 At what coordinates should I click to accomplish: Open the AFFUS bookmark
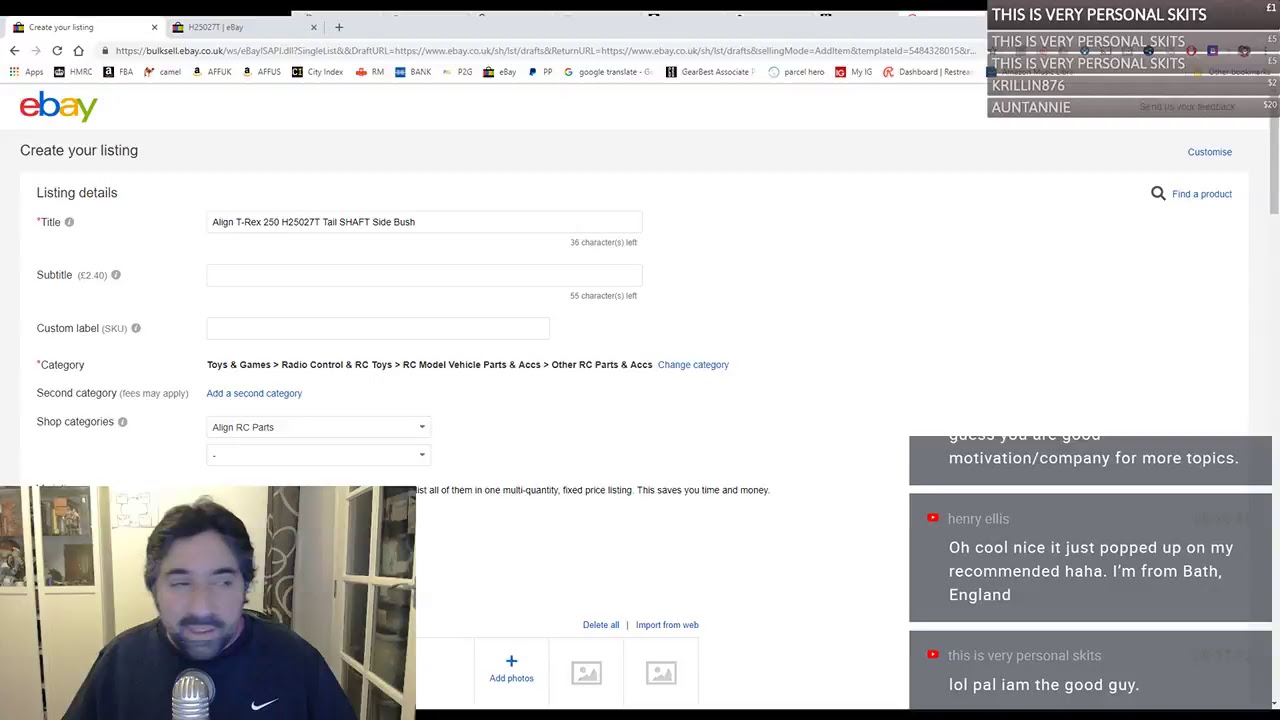point(261,72)
